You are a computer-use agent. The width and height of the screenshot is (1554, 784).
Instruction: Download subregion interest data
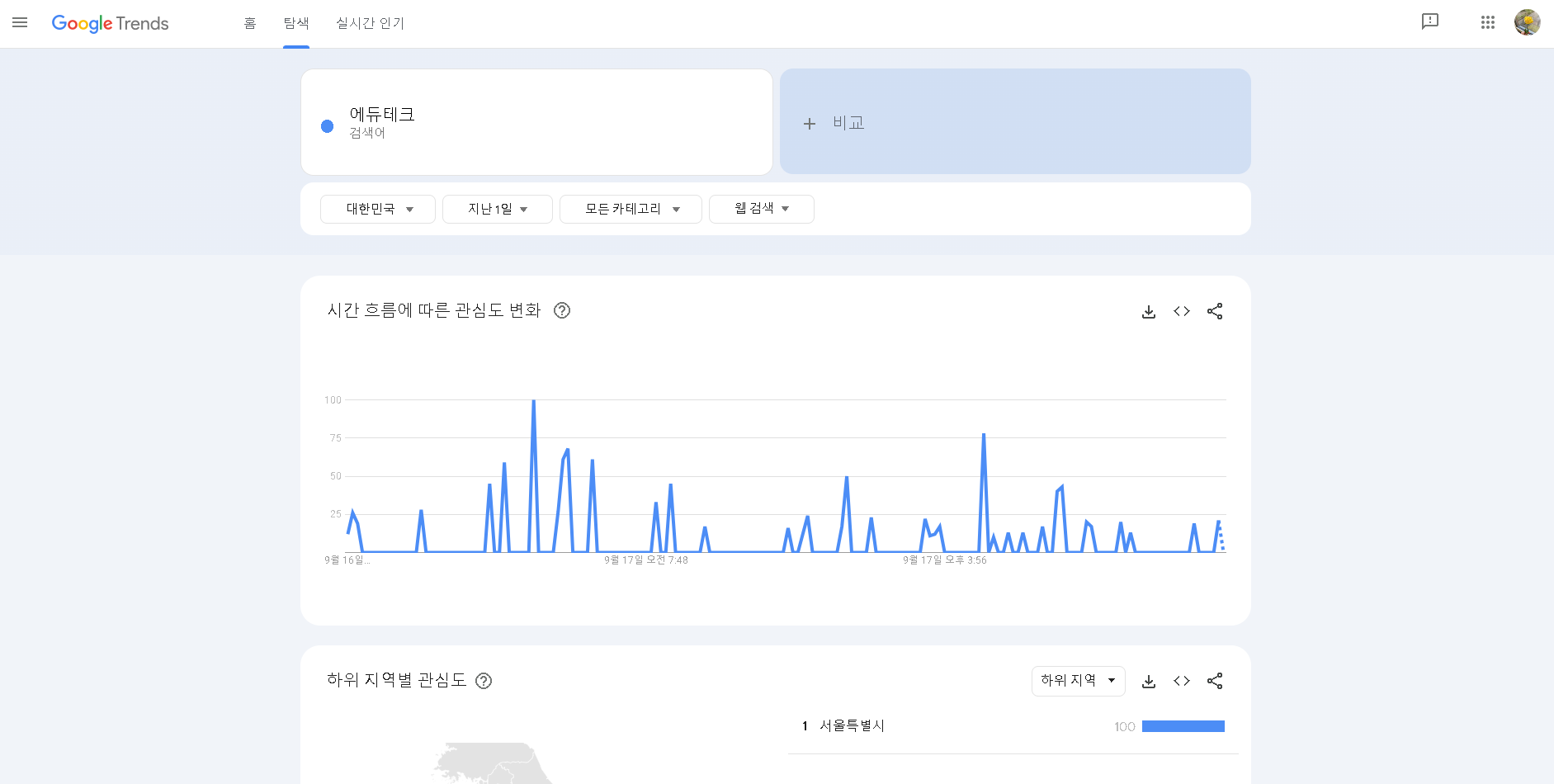click(1148, 681)
